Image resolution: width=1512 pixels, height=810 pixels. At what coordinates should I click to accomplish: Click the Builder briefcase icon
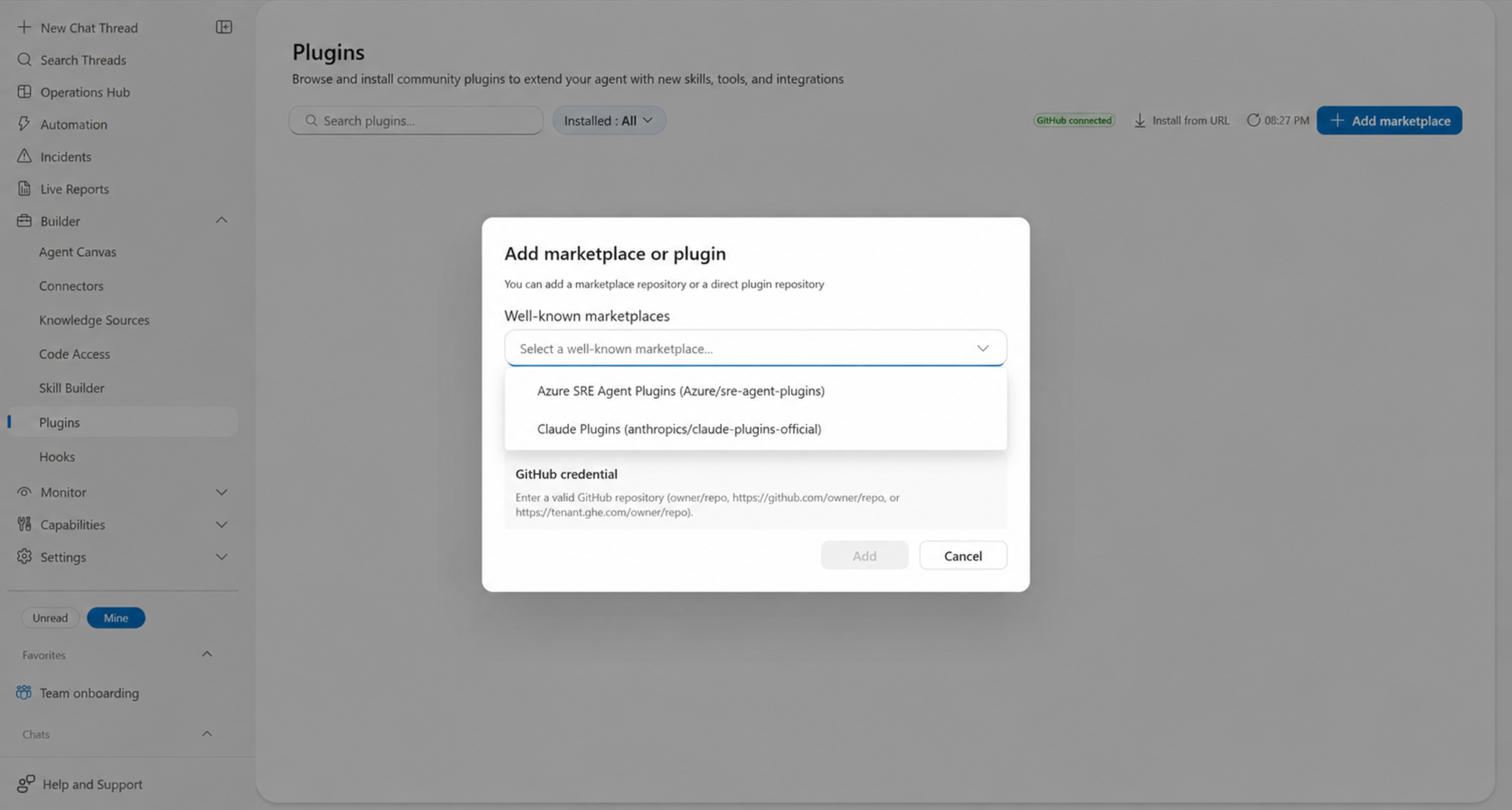24,220
